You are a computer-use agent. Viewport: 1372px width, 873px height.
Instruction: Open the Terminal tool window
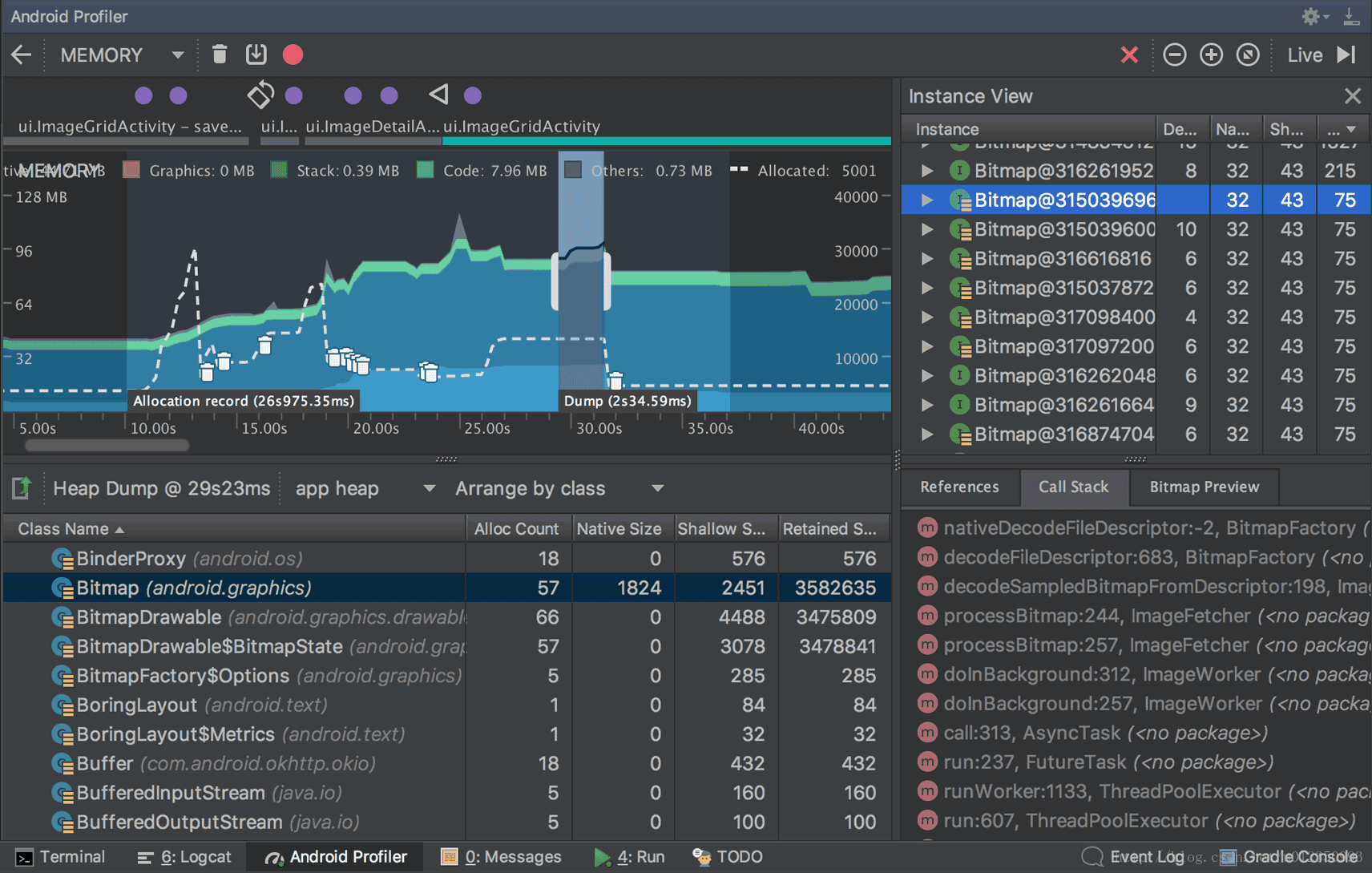60,857
